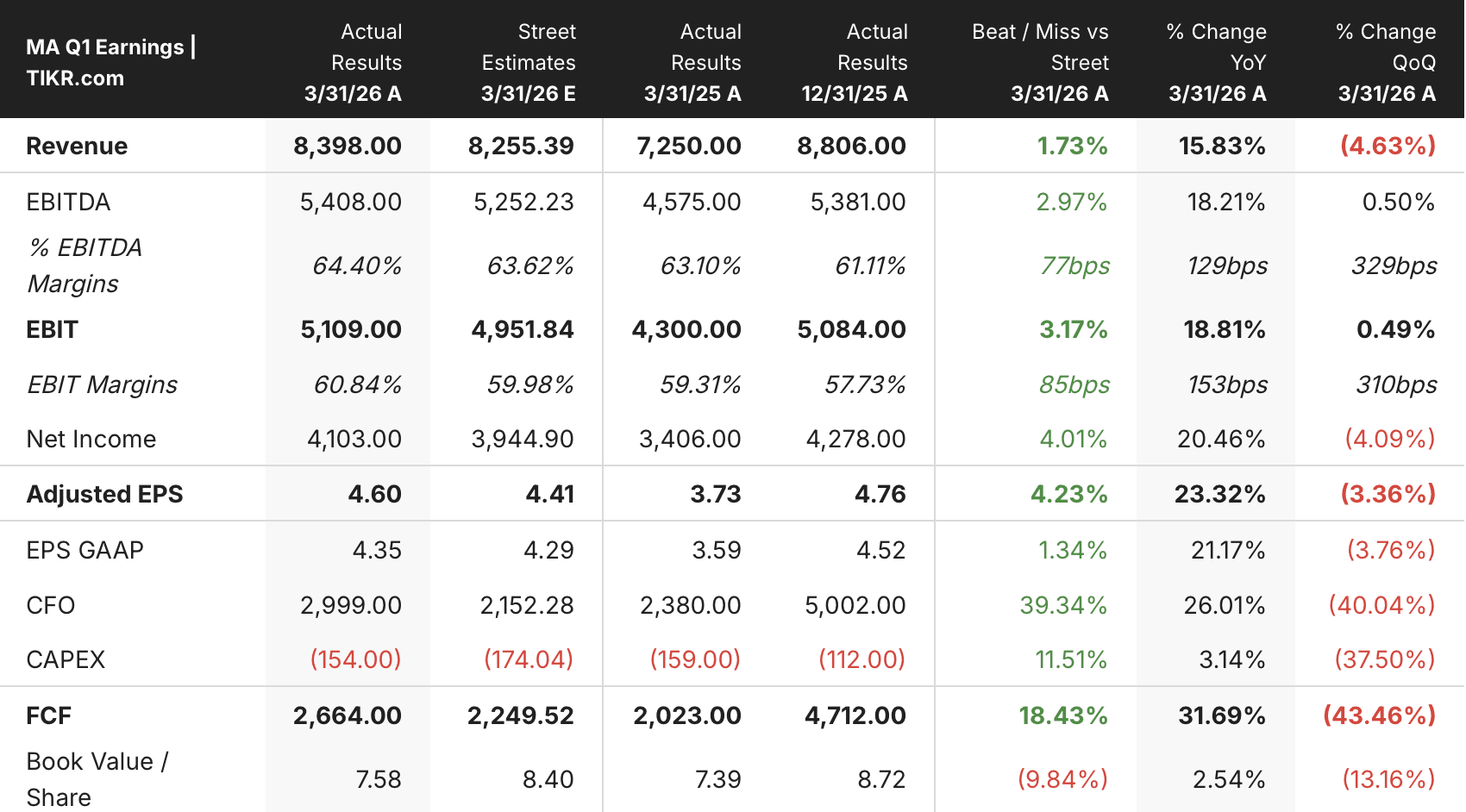Click the EBIT Margins row label
Viewport: 1466px width, 812px height.
[102, 384]
